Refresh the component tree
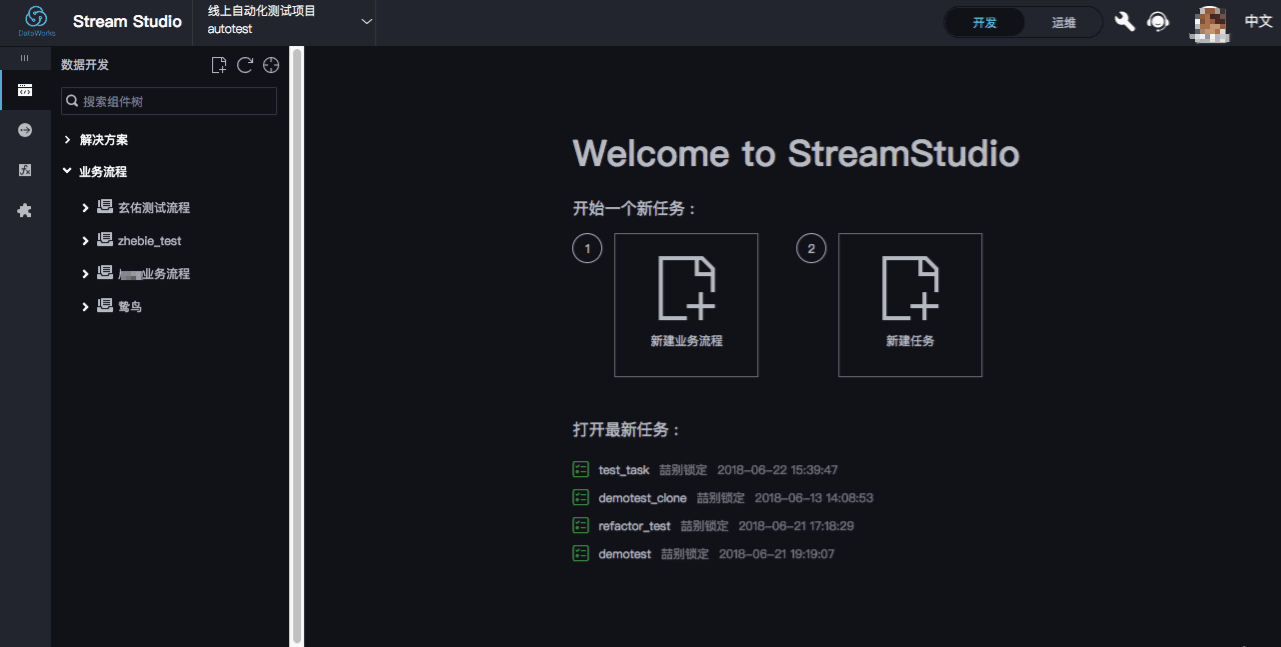 coord(244,65)
